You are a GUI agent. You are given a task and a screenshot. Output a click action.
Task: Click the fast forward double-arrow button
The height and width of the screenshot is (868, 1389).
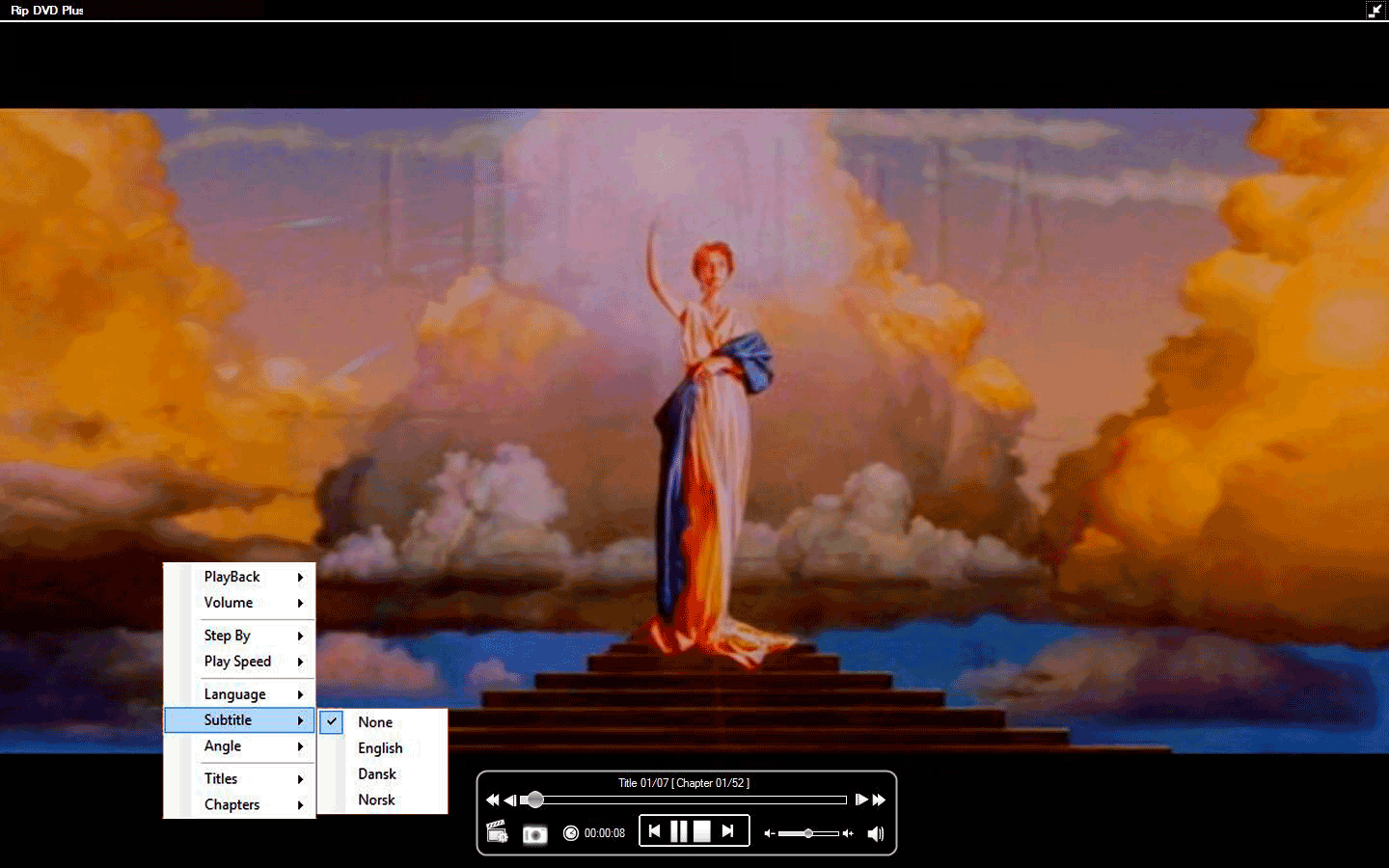[x=879, y=800]
